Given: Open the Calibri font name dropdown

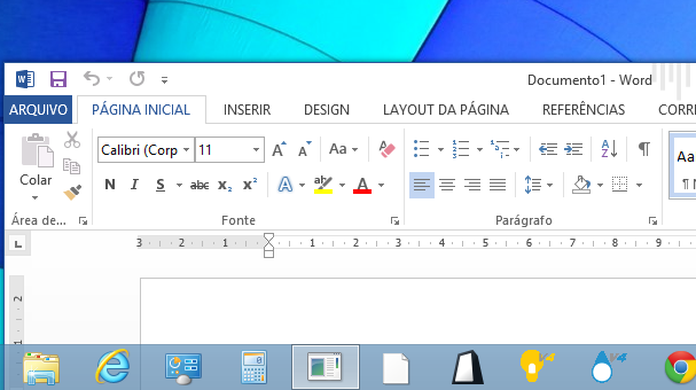Looking at the screenshot, I should point(186,150).
